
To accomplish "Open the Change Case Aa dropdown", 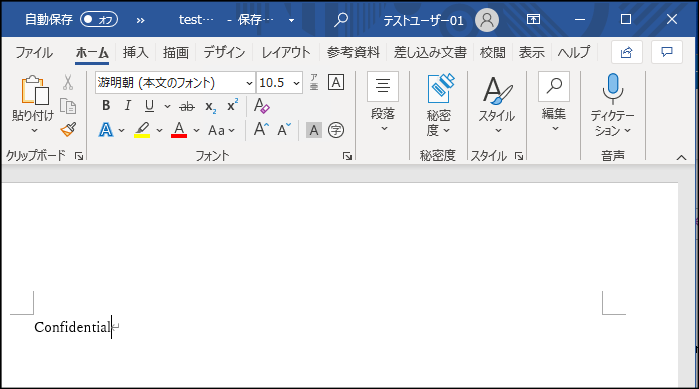I will (221, 130).
